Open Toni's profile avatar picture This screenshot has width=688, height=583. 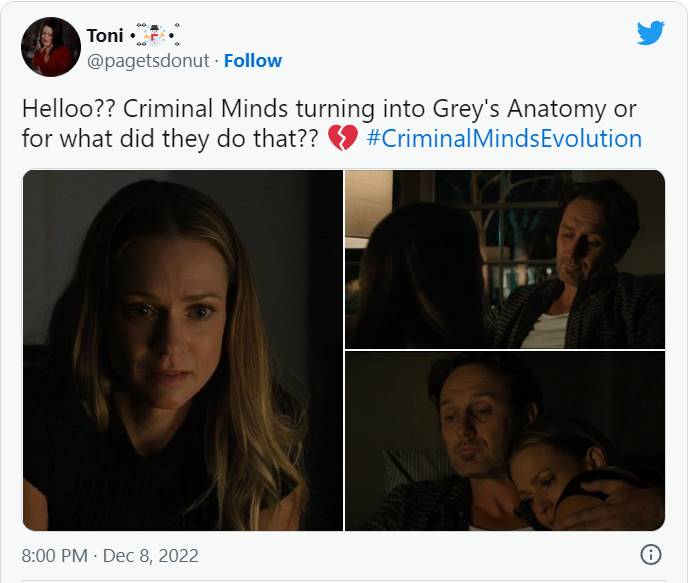click(51, 47)
